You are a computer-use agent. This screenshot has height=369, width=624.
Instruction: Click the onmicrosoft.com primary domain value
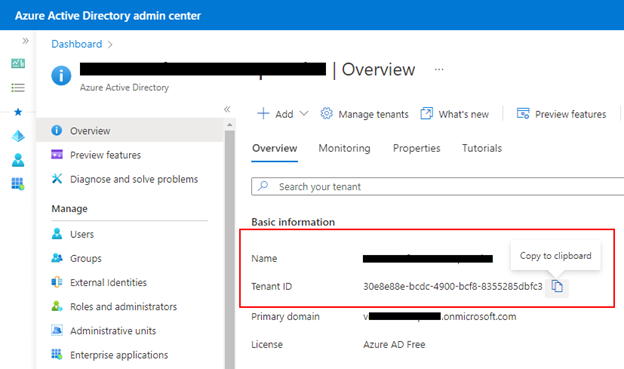[x=439, y=316]
